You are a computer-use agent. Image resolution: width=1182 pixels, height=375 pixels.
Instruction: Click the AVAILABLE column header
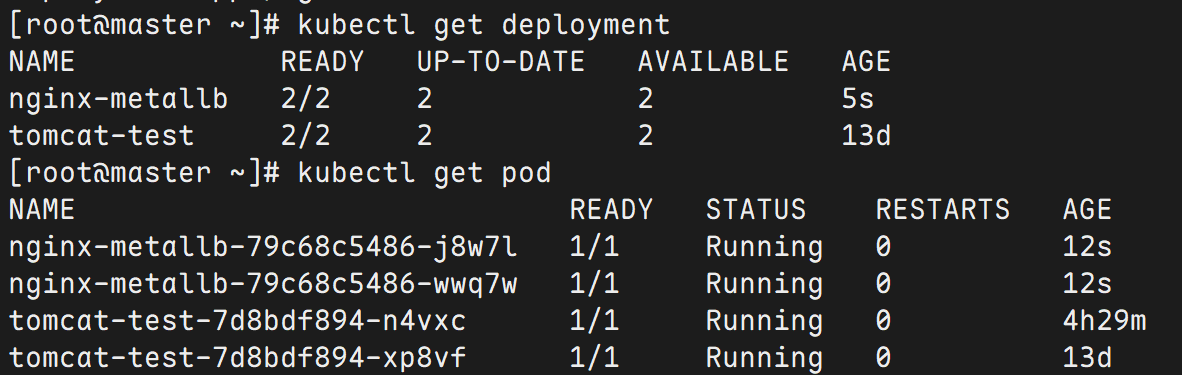tap(714, 62)
